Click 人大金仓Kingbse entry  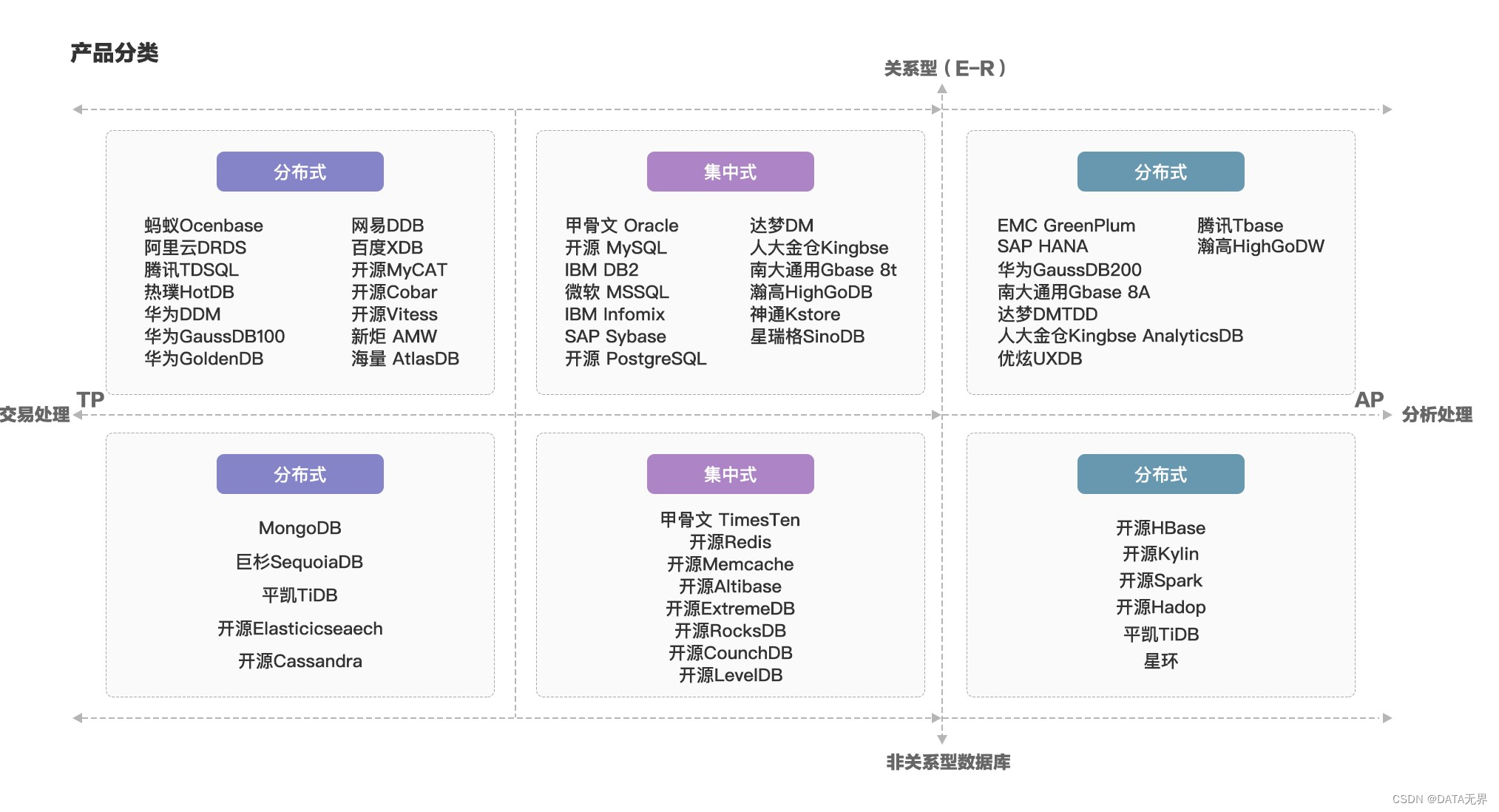pyautogui.click(x=819, y=248)
